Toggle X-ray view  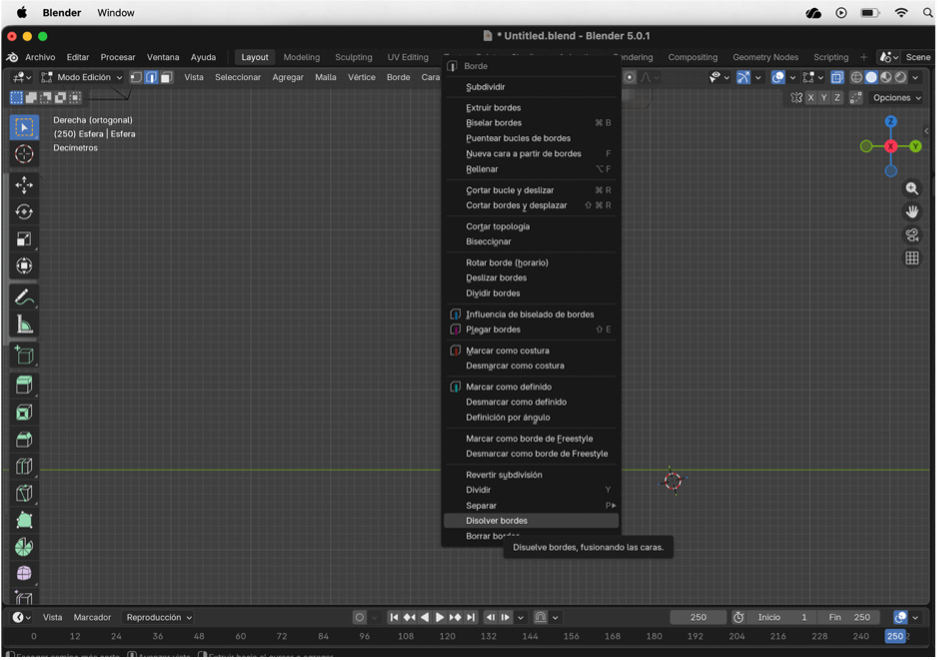pos(837,77)
